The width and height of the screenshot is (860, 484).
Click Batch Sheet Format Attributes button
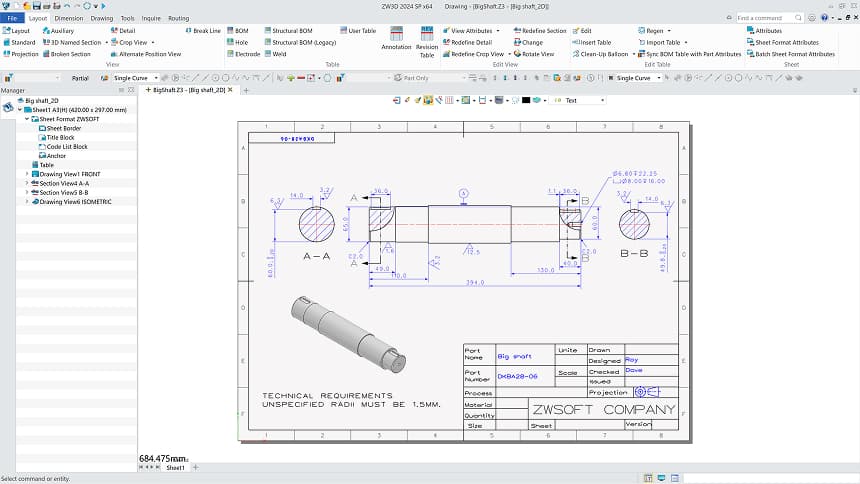(x=794, y=54)
